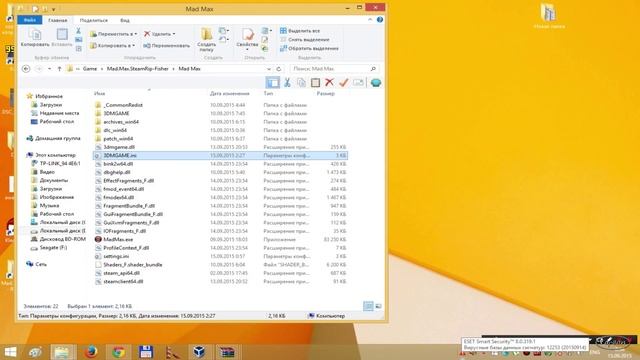Refresh the folder with the refresh icon
640x360 pixels.
coord(279,69)
